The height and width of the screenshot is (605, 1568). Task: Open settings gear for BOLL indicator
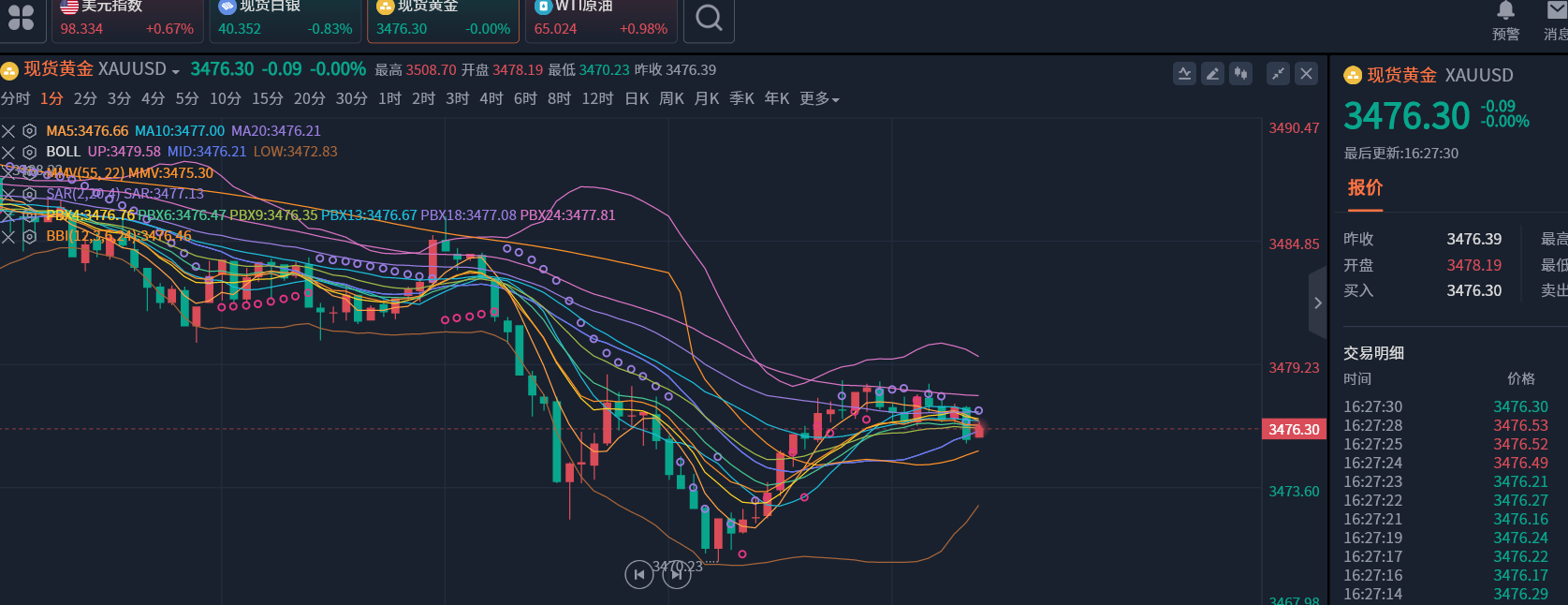[30, 152]
